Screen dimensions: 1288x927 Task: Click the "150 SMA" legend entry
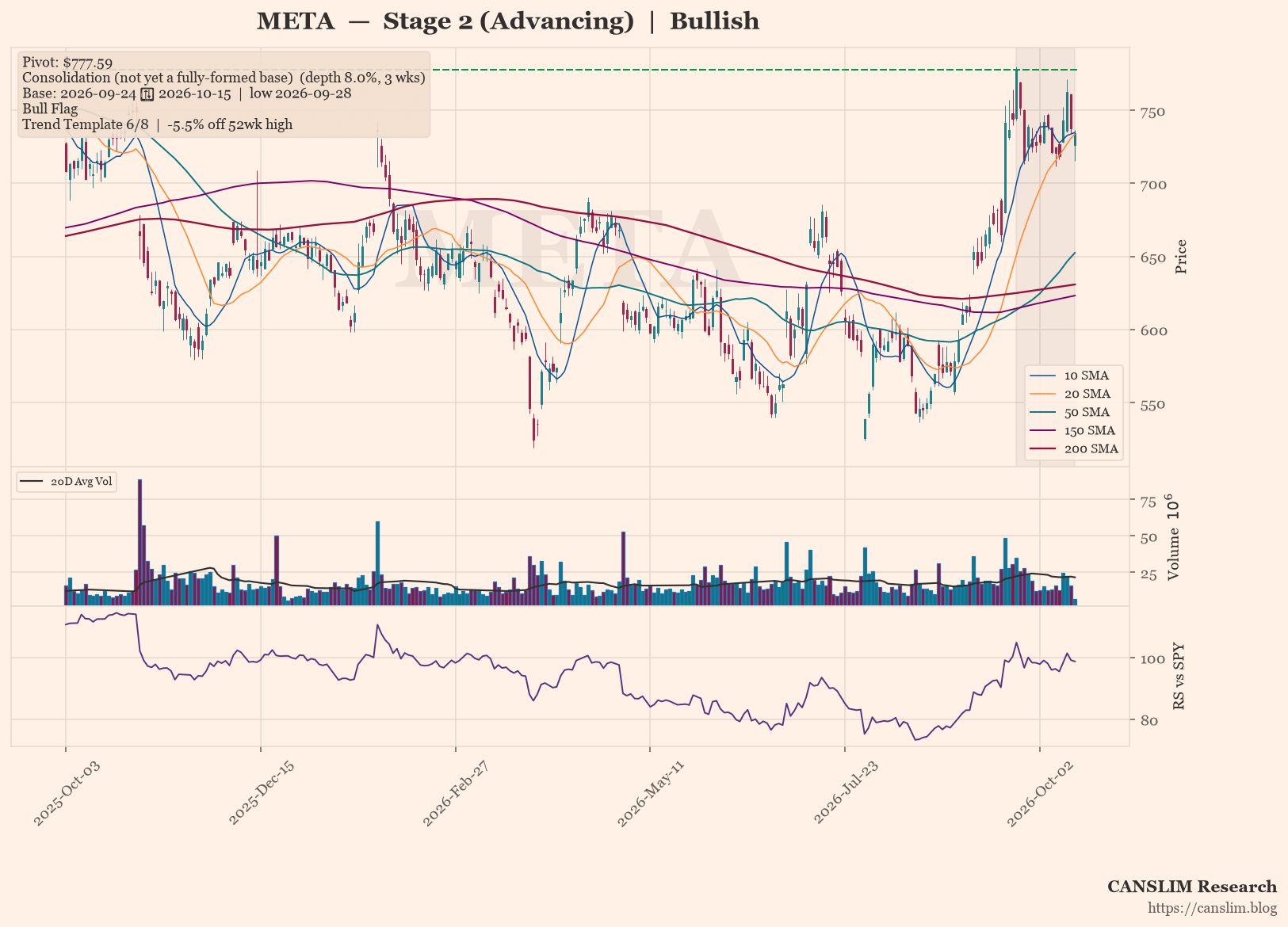pos(1072,430)
